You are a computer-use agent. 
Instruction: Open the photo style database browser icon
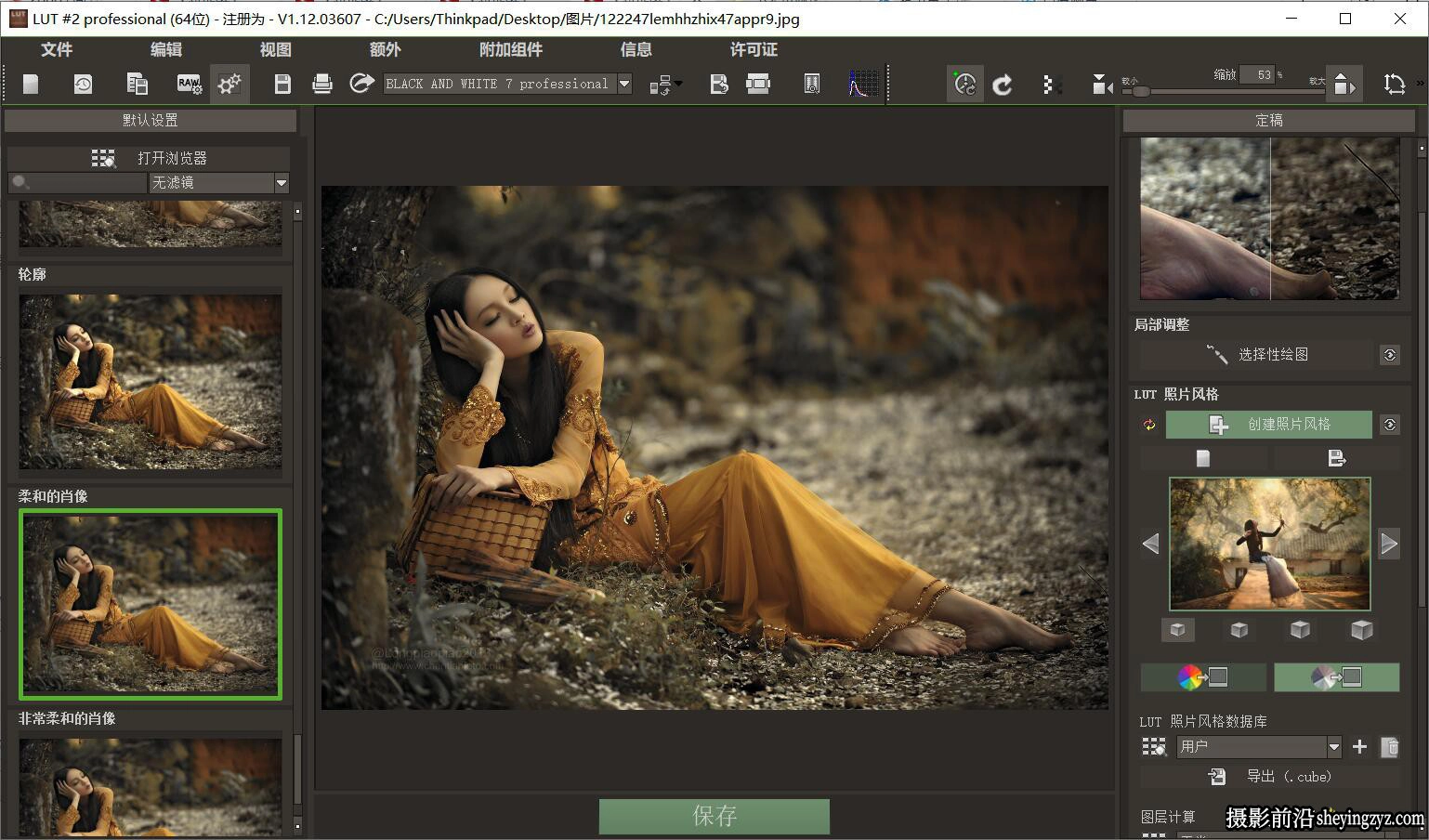click(x=1154, y=747)
